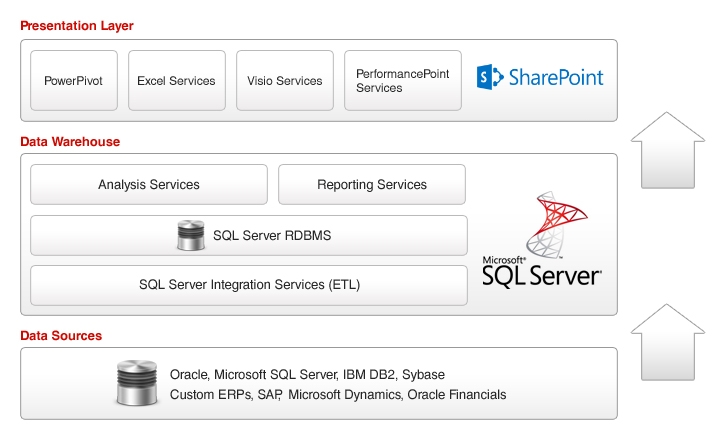Select the PowerPivot box
Viewport: 718px width, 439px height.
[74, 81]
